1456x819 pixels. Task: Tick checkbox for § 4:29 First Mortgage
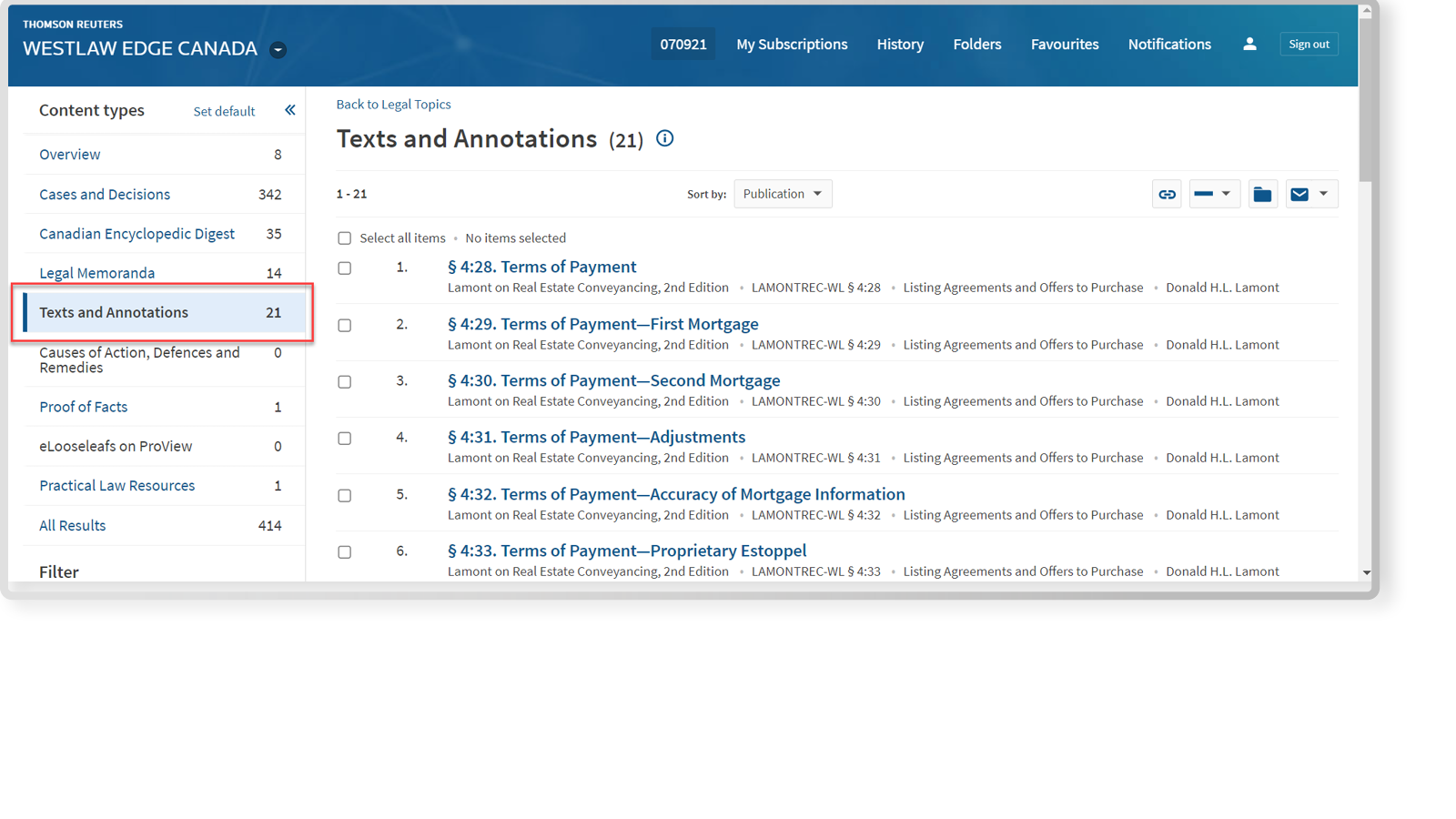pyautogui.click(x=344, y=325)
